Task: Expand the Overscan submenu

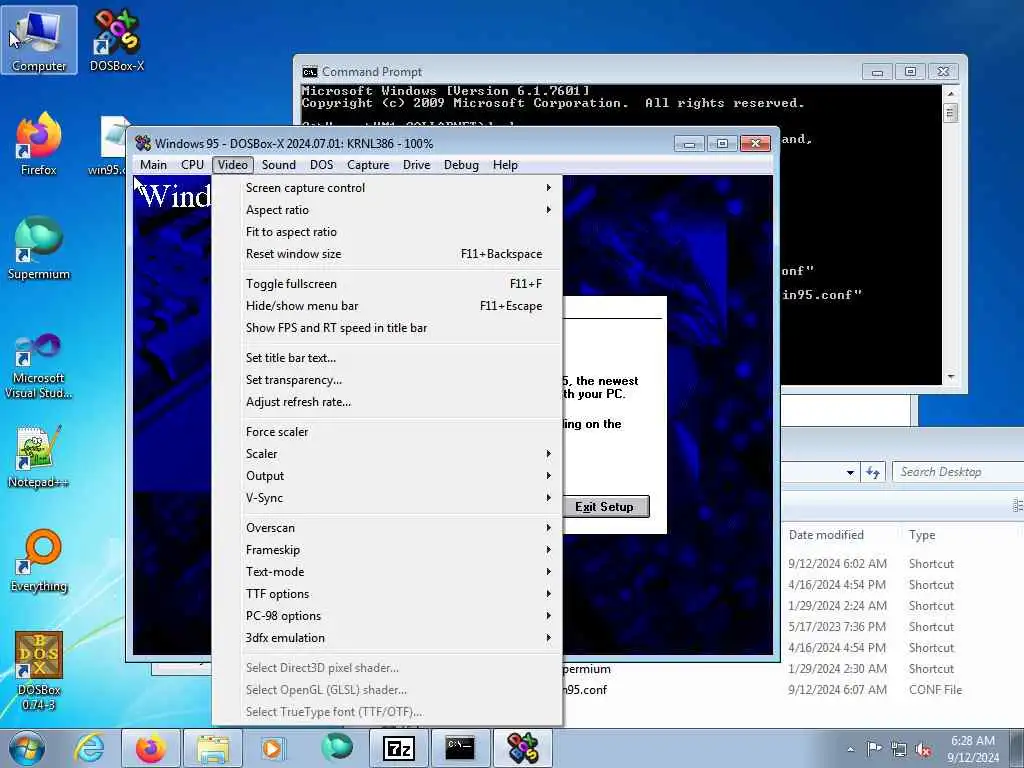Action: coord(387,528)
